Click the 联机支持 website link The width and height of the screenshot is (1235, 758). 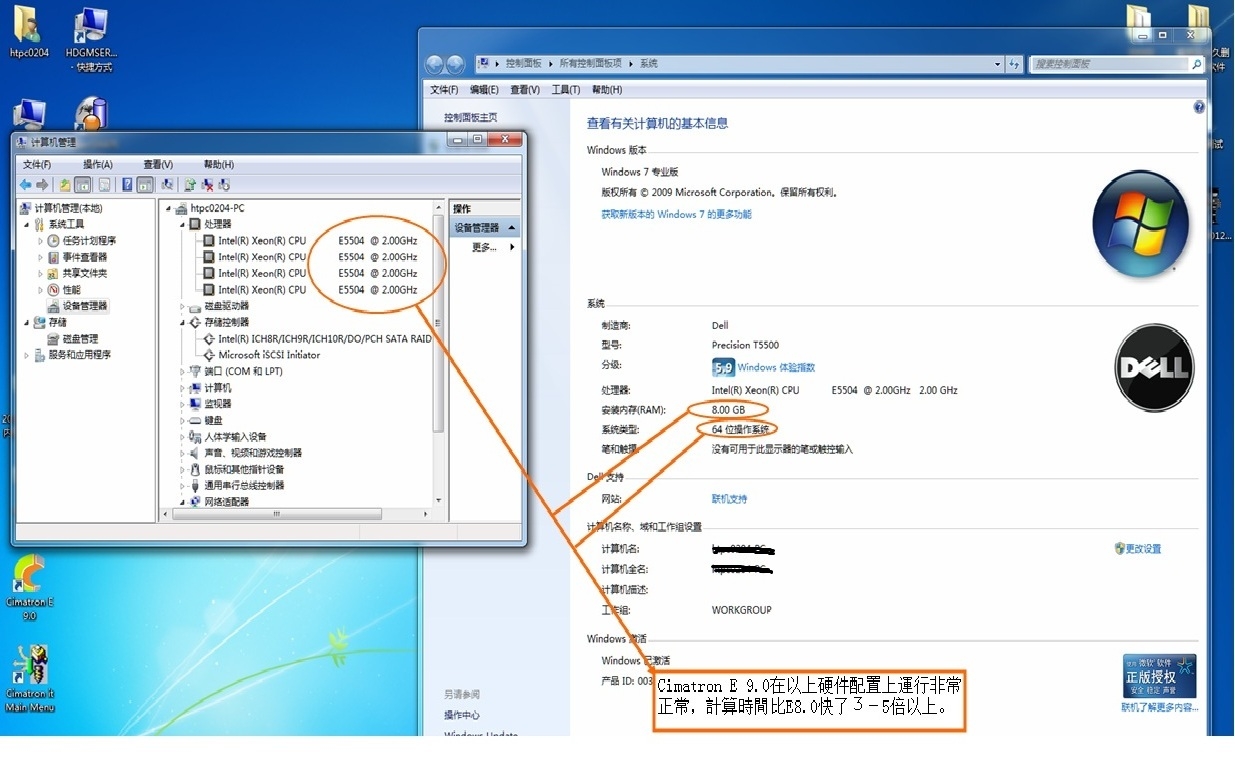[x=730, y=499]
